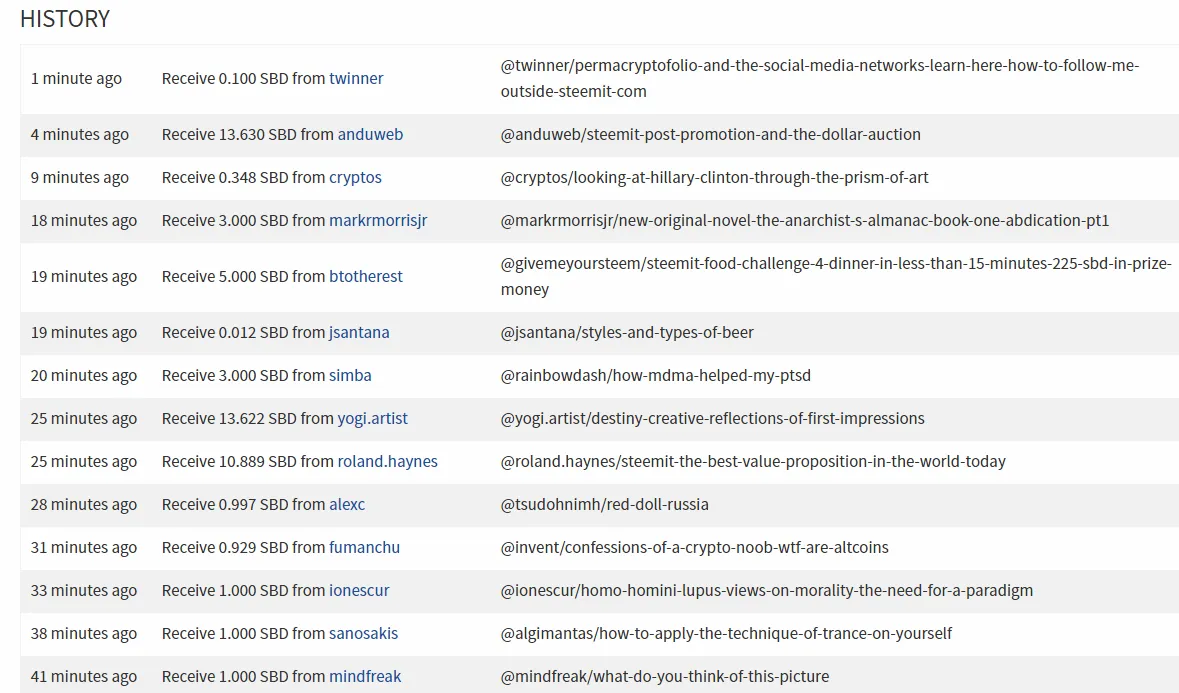Open markrmorrisjr's profile link
The width and height of the screenshot is (1179, 693).
378,220
